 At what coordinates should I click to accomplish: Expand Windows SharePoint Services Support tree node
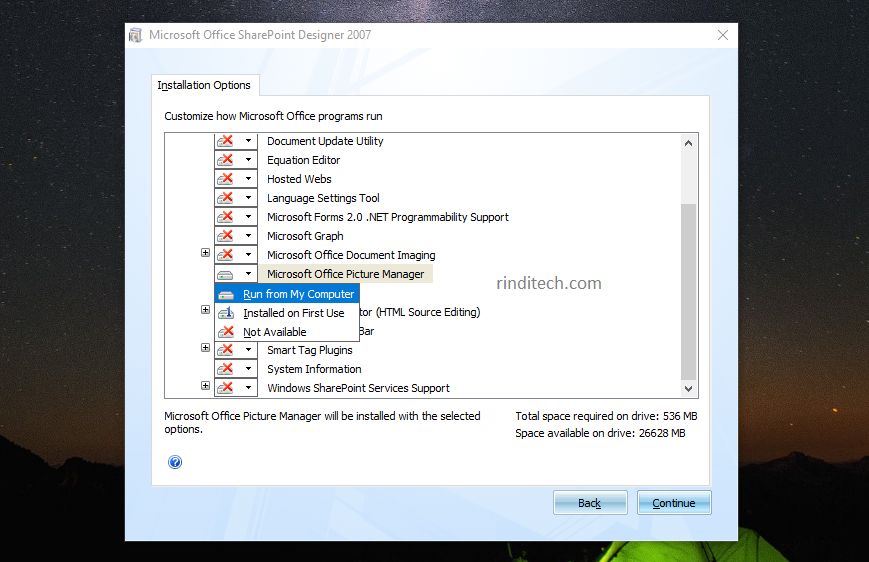(205, 386)
